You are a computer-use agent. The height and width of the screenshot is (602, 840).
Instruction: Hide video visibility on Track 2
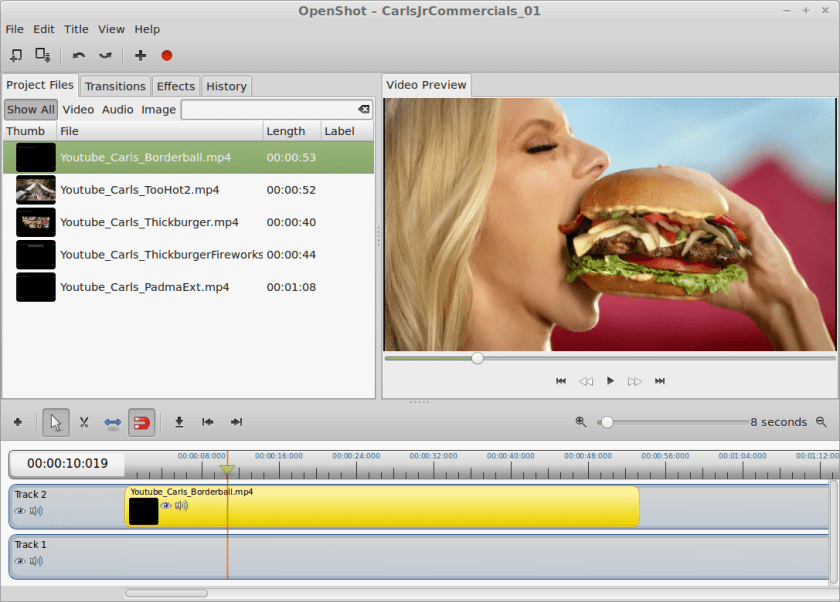[18, 511]
